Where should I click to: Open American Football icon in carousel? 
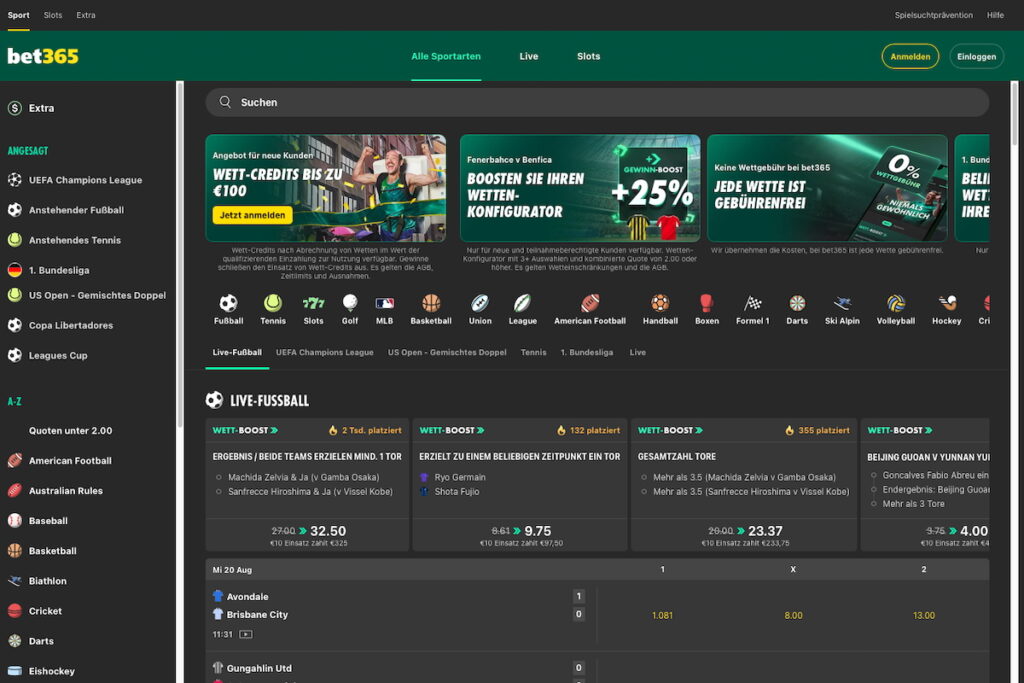click(x=590, y=303)
